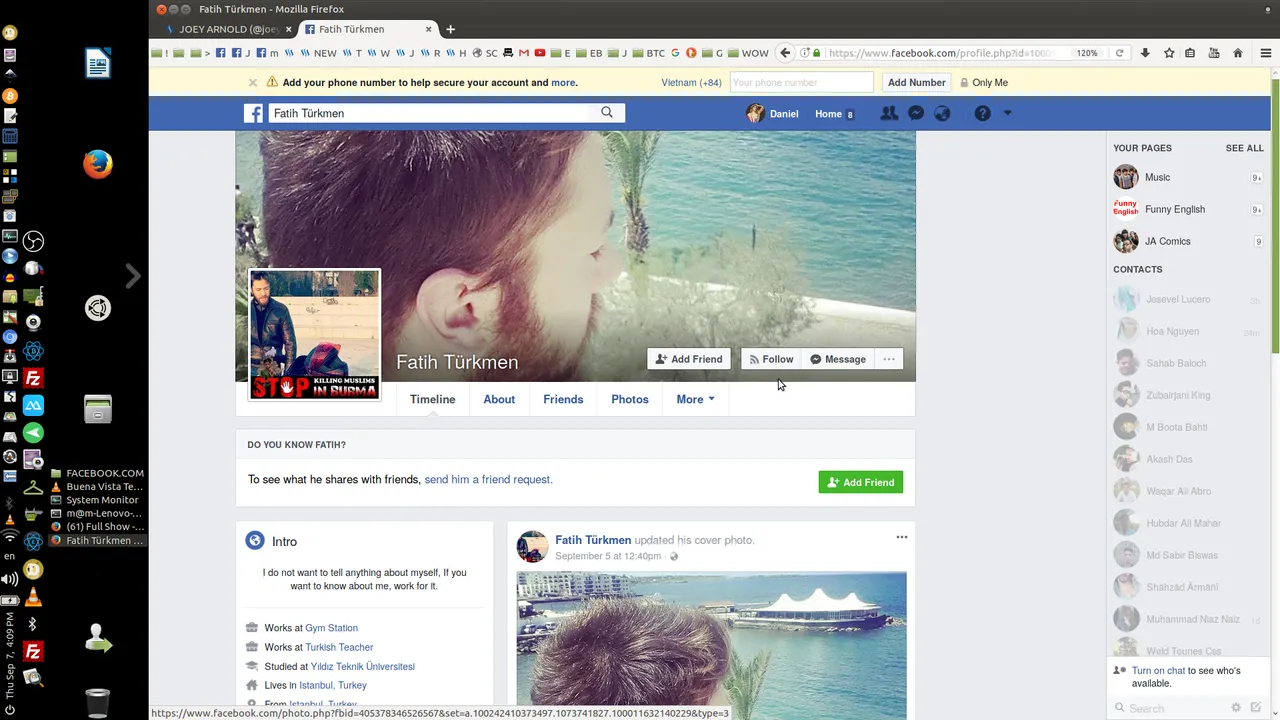Switch to the Photos tab
This screenshot has height=720, width=1280.
(630, 399)
